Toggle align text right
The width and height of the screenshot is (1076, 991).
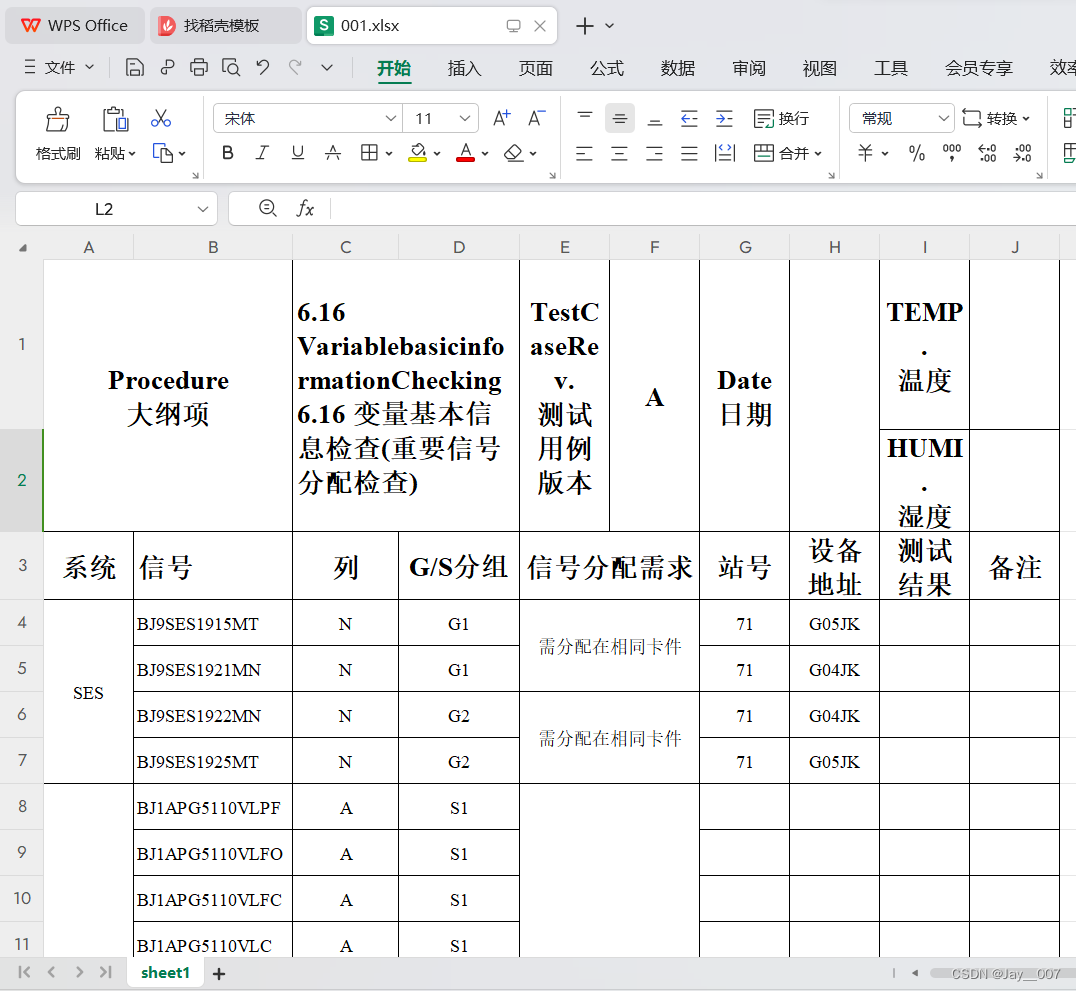[655, 153]
